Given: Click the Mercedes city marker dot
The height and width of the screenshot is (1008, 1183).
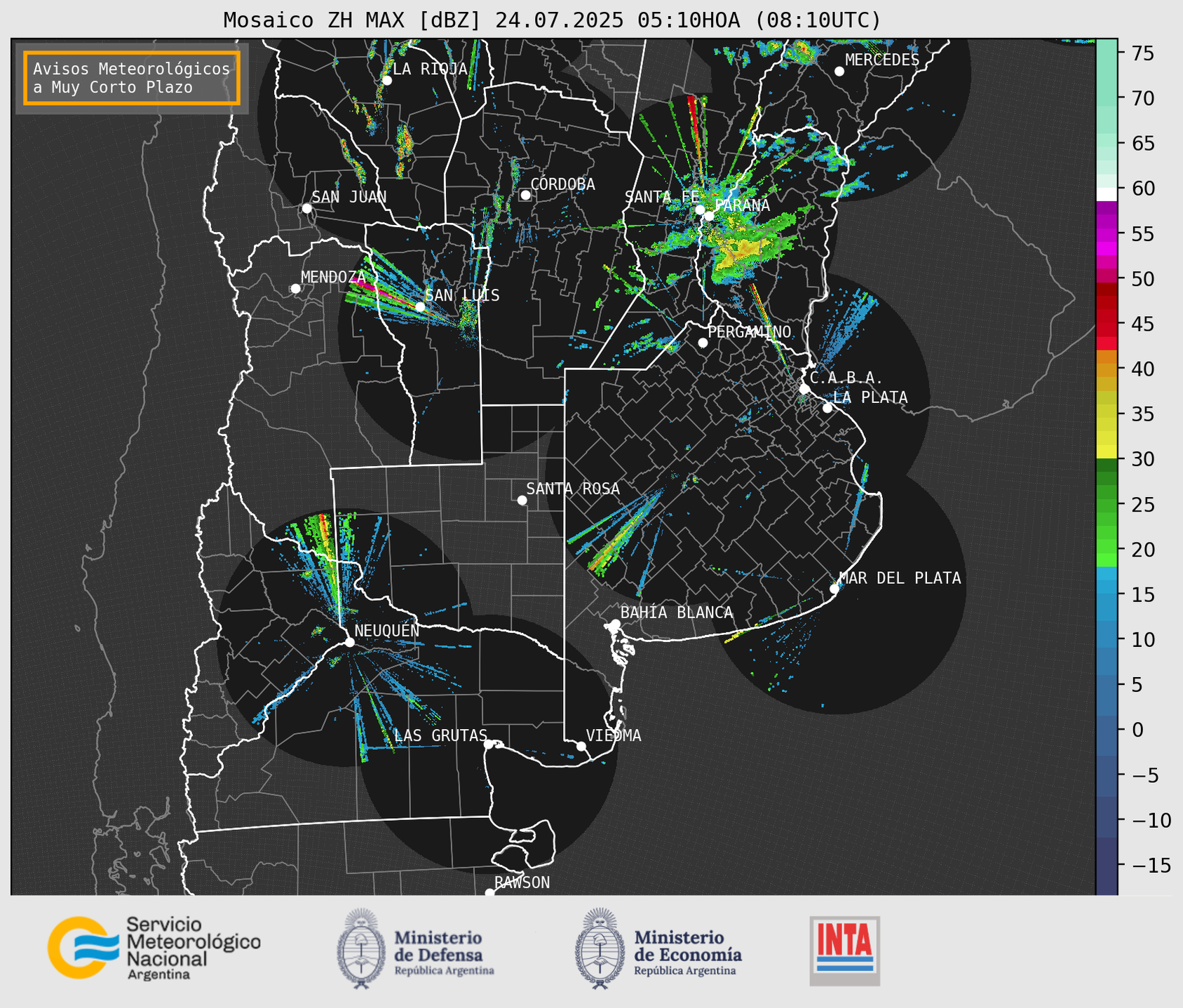Looking at the screenshot, I should [839, 71].
